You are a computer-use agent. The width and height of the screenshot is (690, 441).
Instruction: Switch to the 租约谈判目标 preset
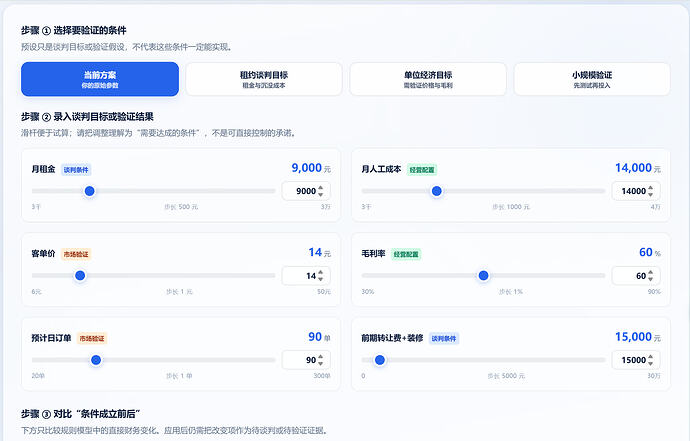pyautogui.click(x=264, y=79)
